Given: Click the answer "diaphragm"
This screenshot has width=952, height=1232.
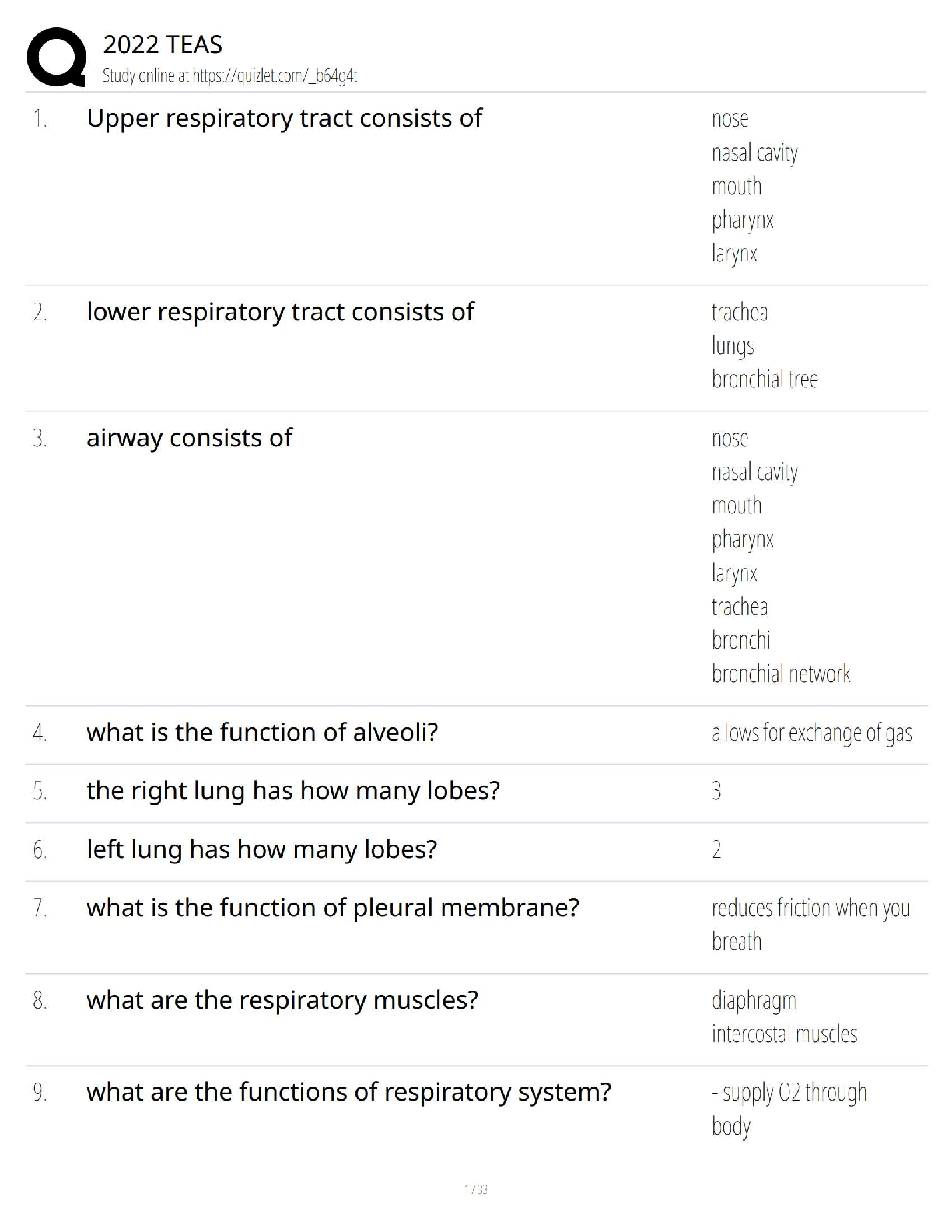Looking at the screenshot, I should (754, 1001).
